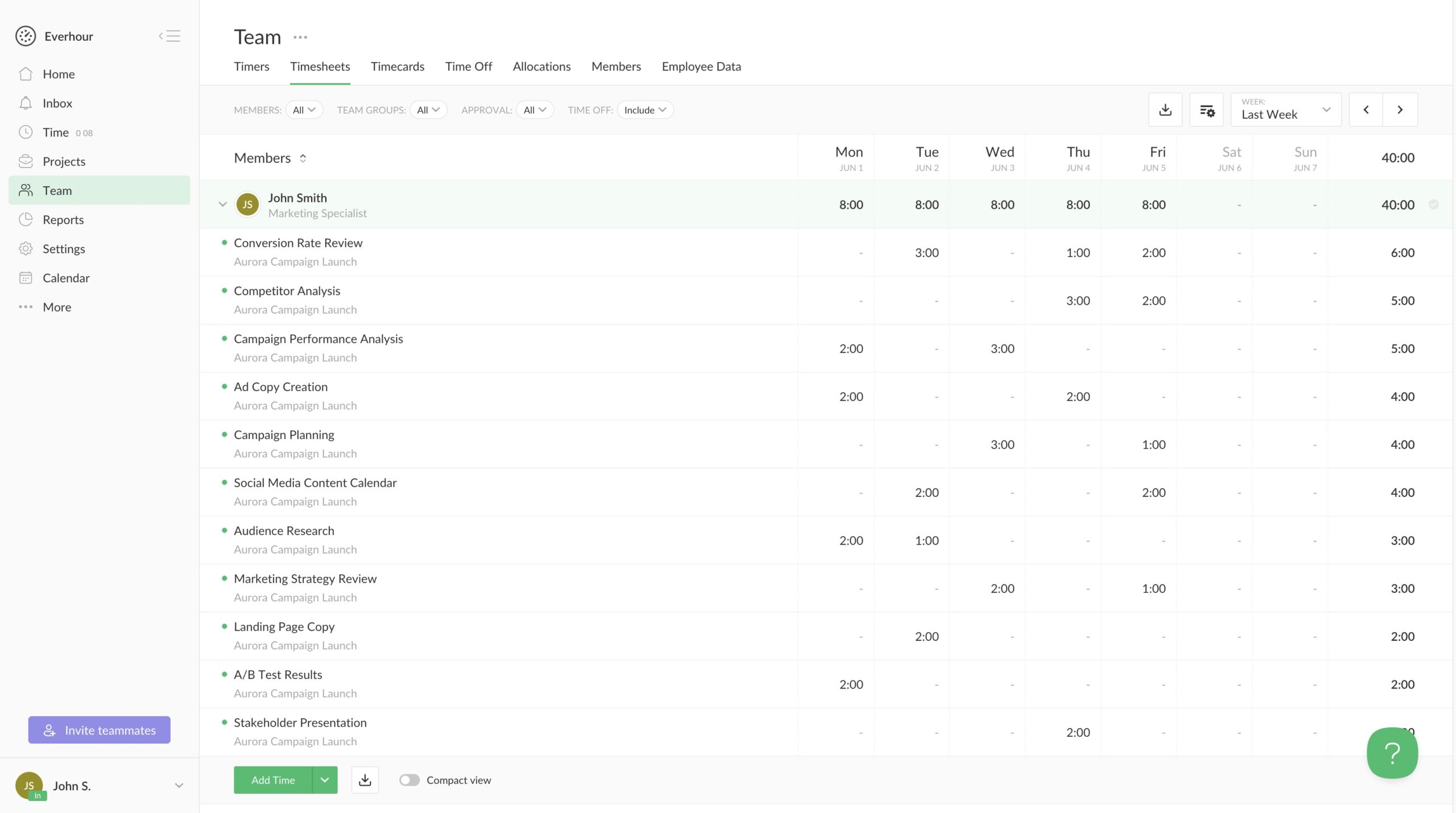
Task: Click the Marketing Specialist role text
Action: (x=317, y=213)
